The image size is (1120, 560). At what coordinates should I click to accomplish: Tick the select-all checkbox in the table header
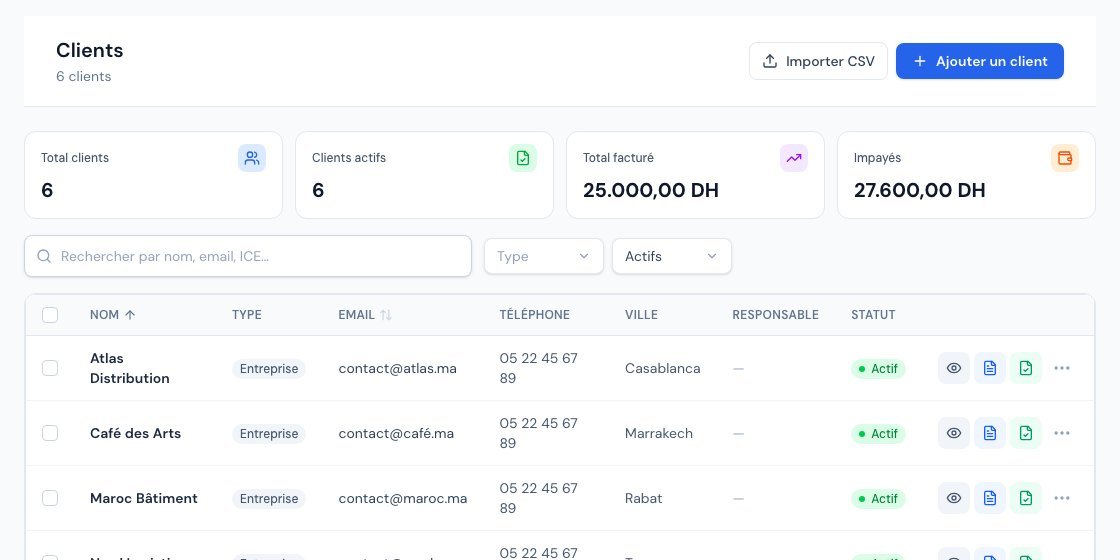click(x=50, y=315)
